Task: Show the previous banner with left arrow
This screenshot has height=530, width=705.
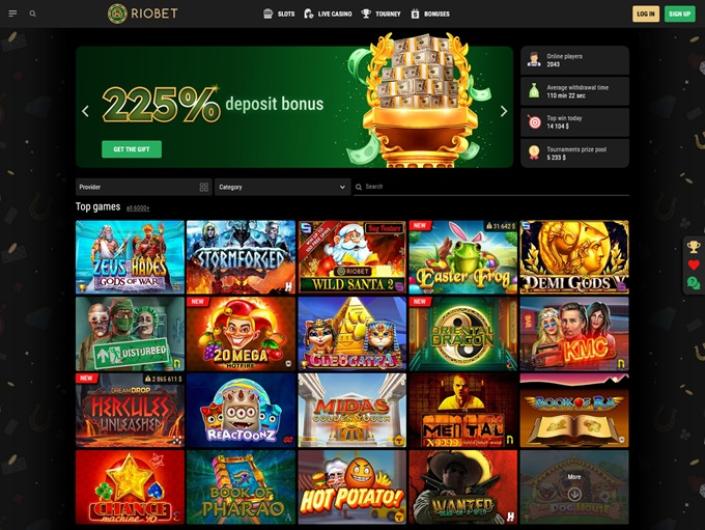Action: click(x=85, y=111)
